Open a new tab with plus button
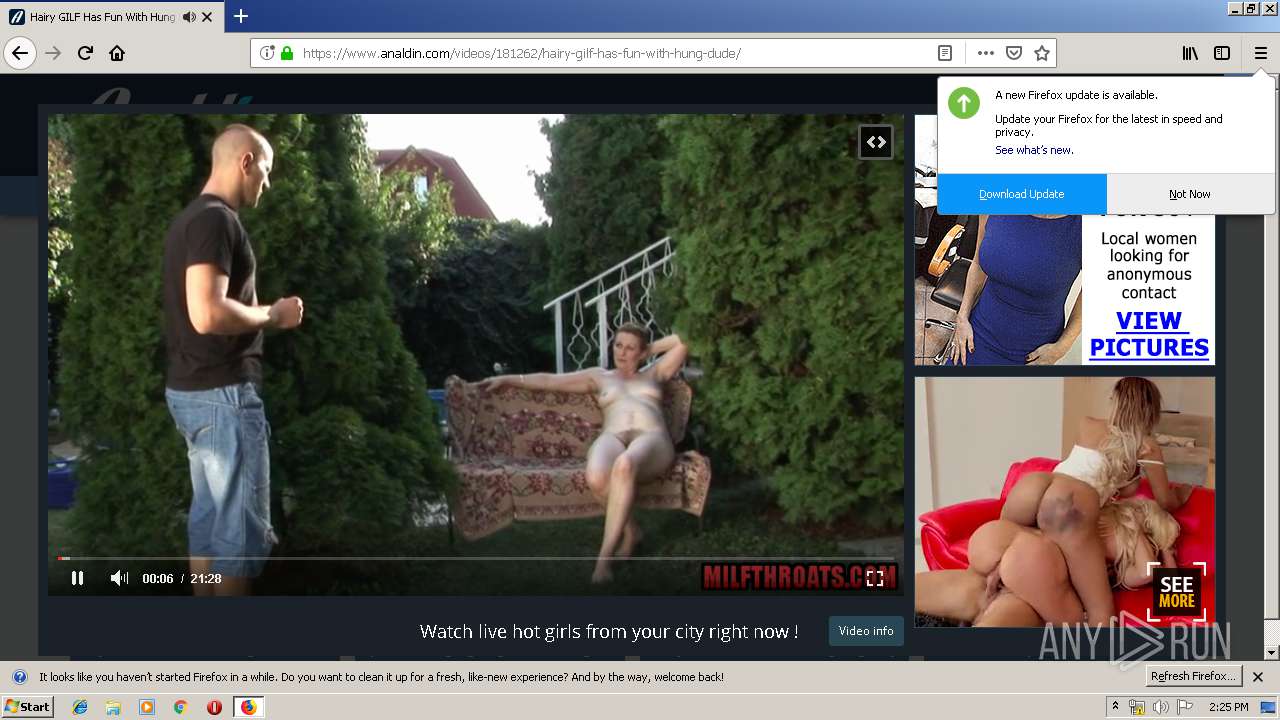 tap(240, 16)
